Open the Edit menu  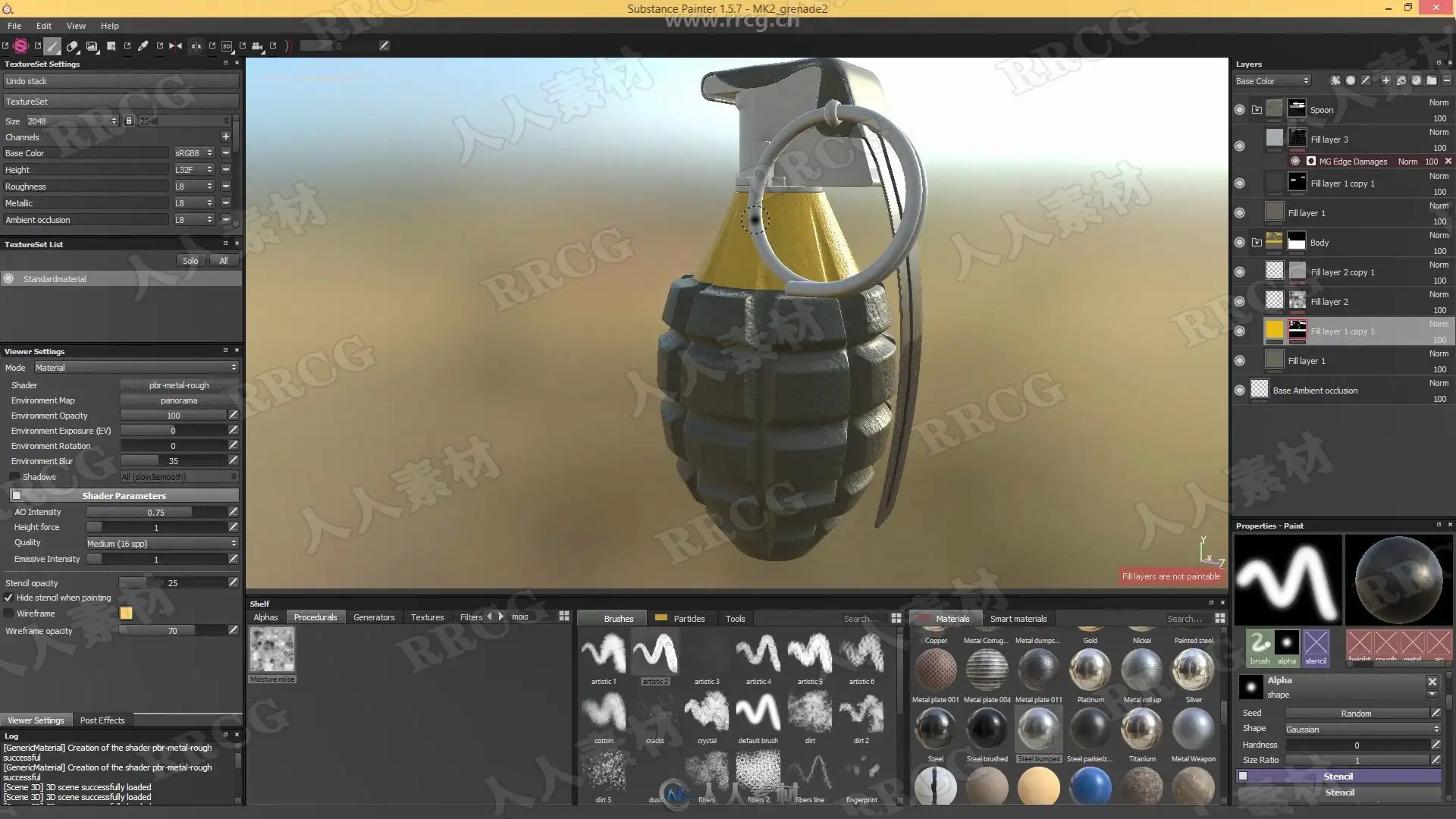point(44,26)
